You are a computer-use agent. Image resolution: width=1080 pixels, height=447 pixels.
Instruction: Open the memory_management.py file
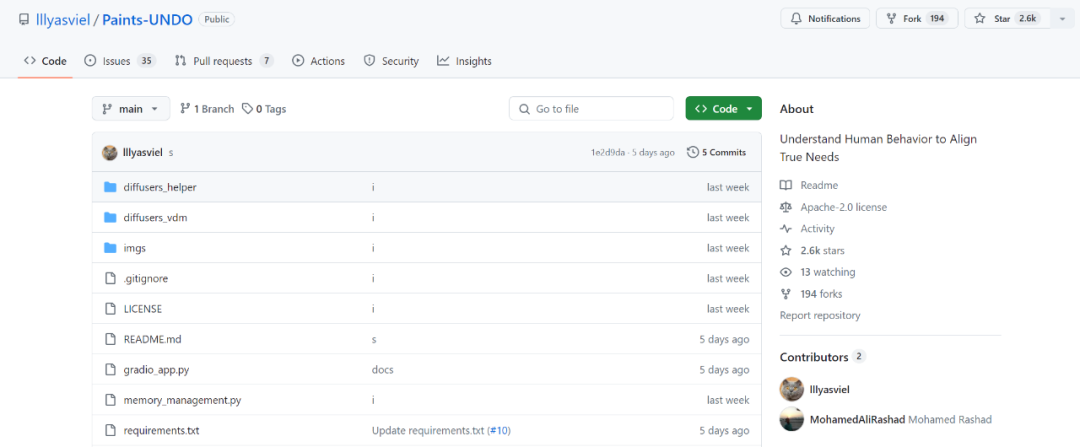click(183, 400)
